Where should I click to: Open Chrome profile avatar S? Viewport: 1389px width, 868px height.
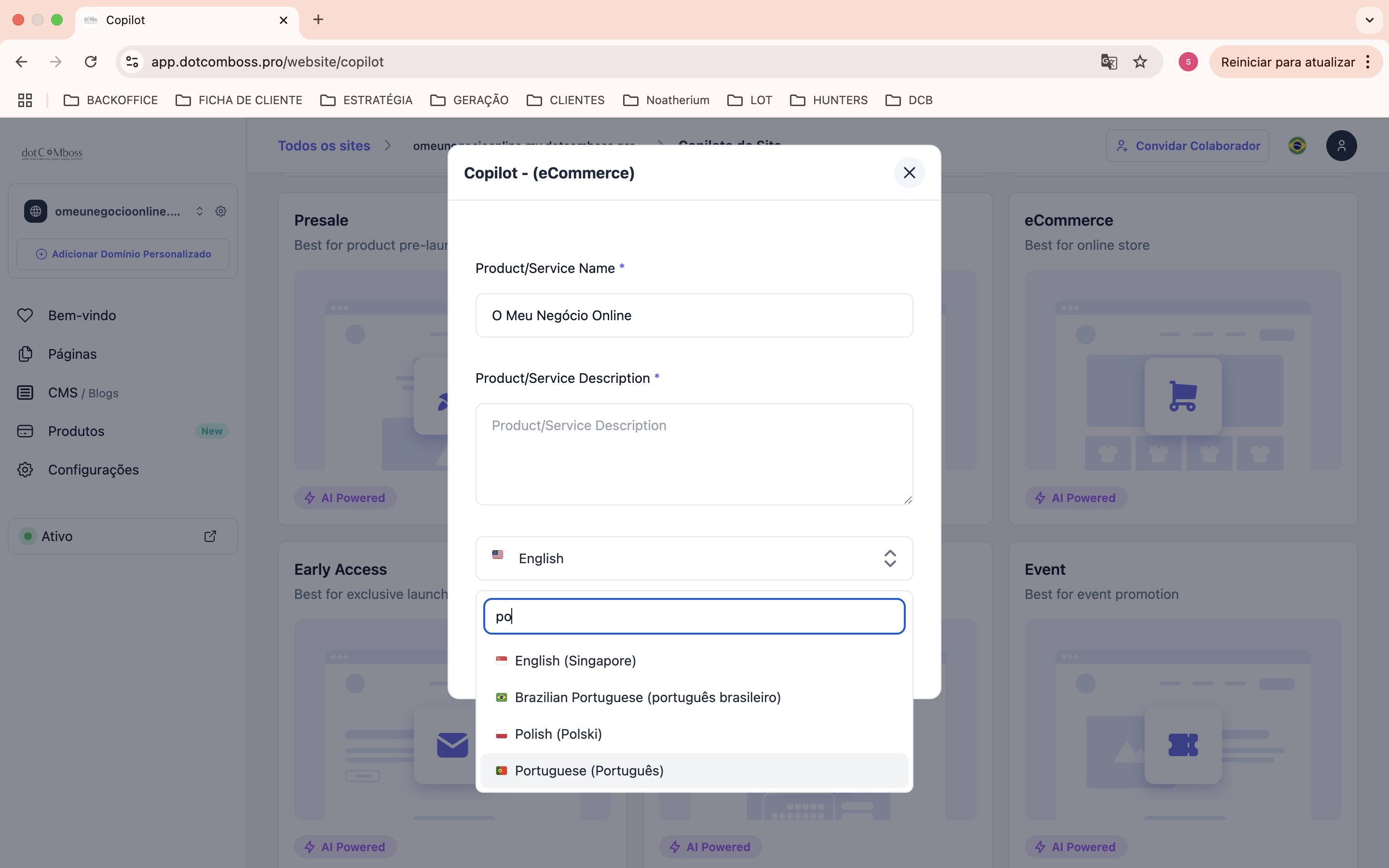(1188, 62)
